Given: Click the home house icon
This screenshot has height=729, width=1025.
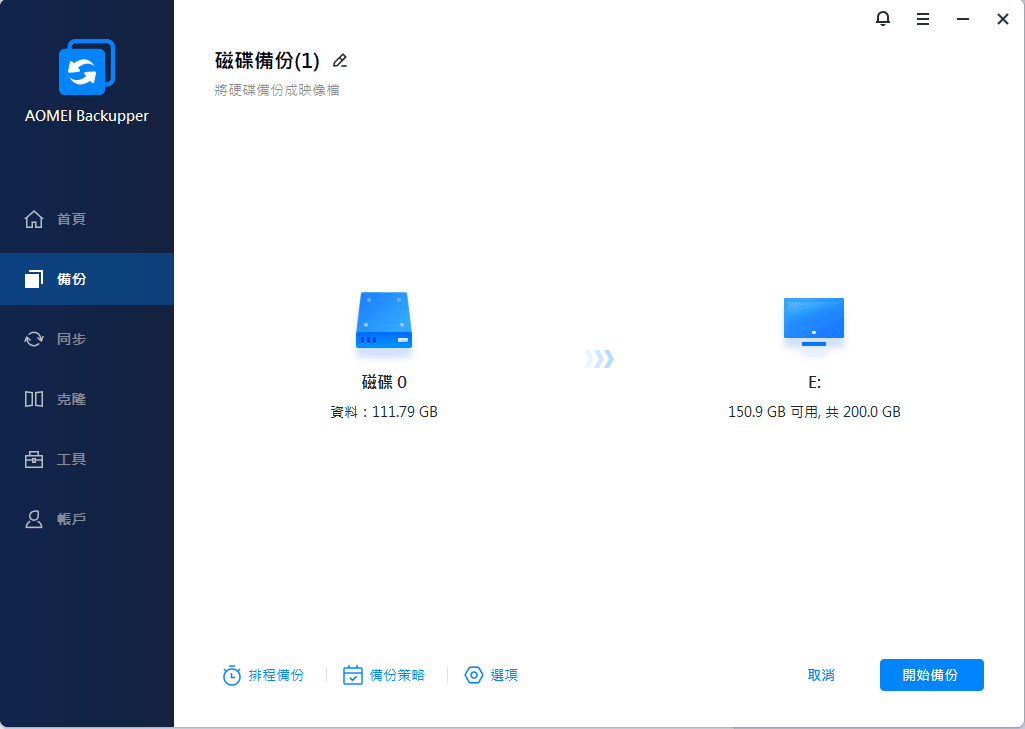Looking at the screenshot, I should [34, 219].
